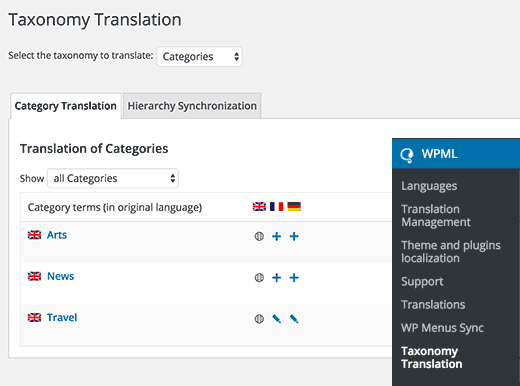Image resolution: width=520 pixels, height=386 pixels.
Task: Click the French flag in table header
Action: coord(276,207)
